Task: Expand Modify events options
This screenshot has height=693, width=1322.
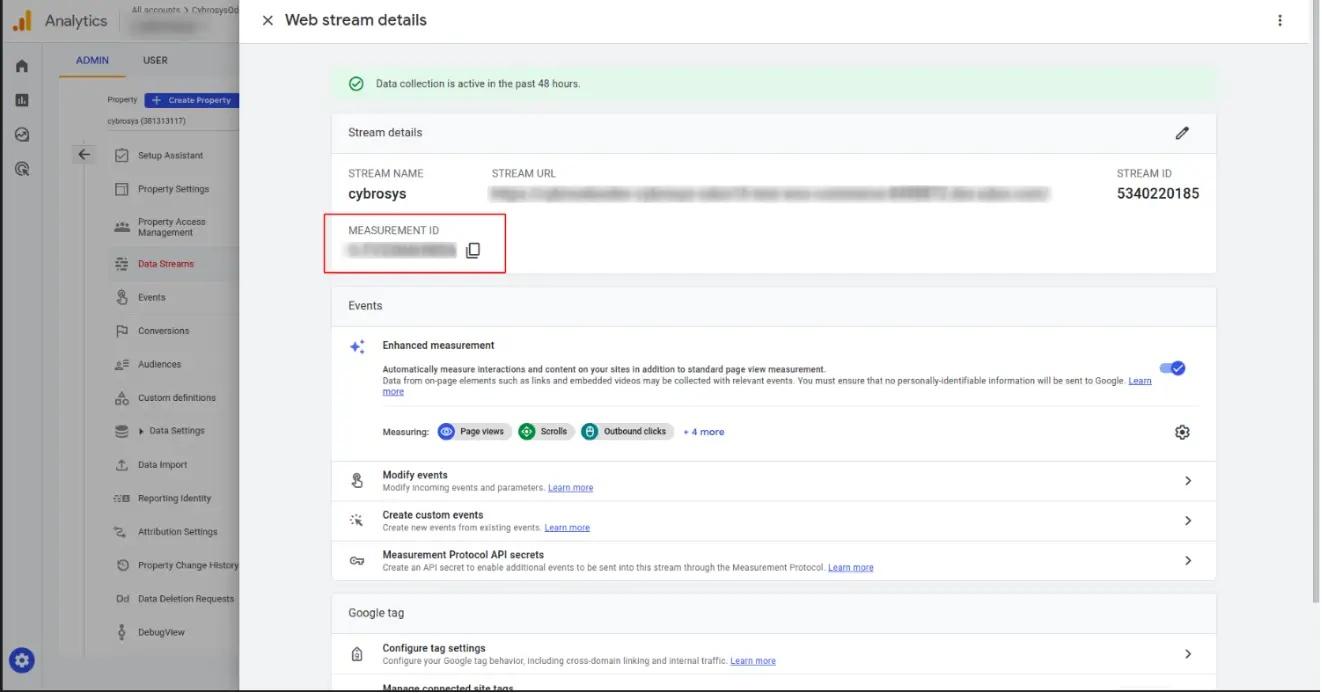Action: point(1188,480)
